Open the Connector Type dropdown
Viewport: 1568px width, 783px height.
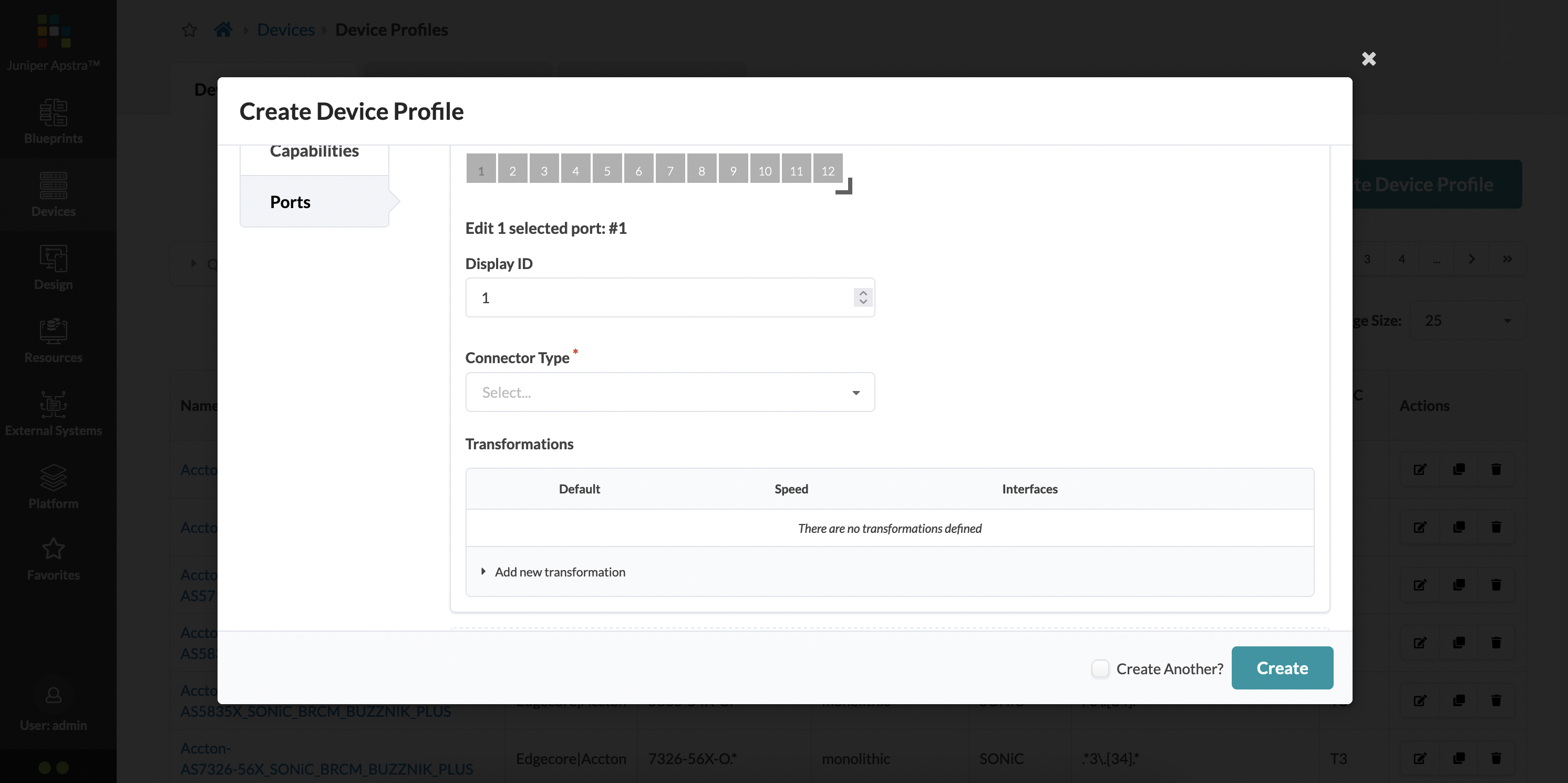pos(669,392)
